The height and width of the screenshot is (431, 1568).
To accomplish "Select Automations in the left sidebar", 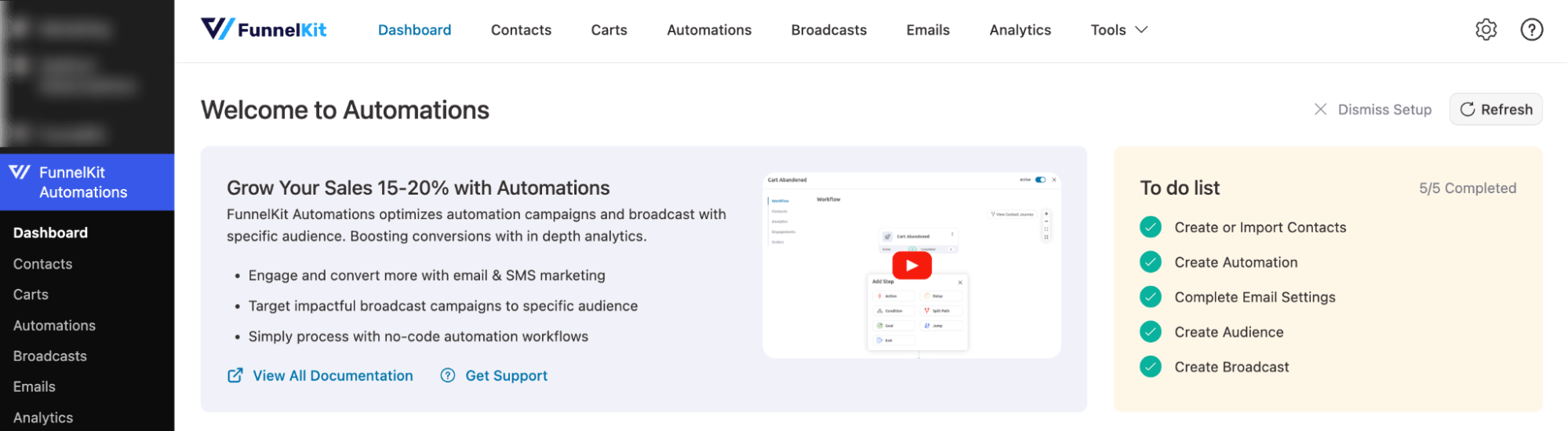I will coord(54,325).
